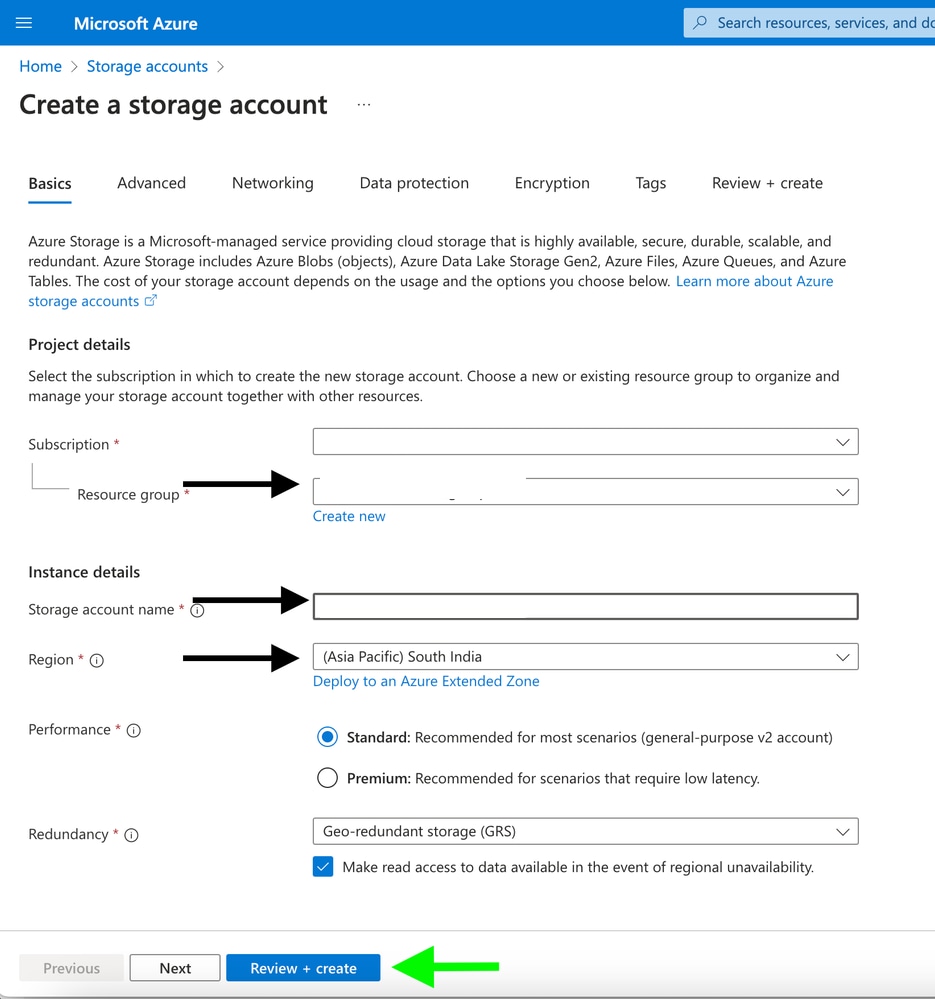Click Deploy to an Azure Extended Zone
Viewport: 935px width, 999px height.
tap(426, 681)
